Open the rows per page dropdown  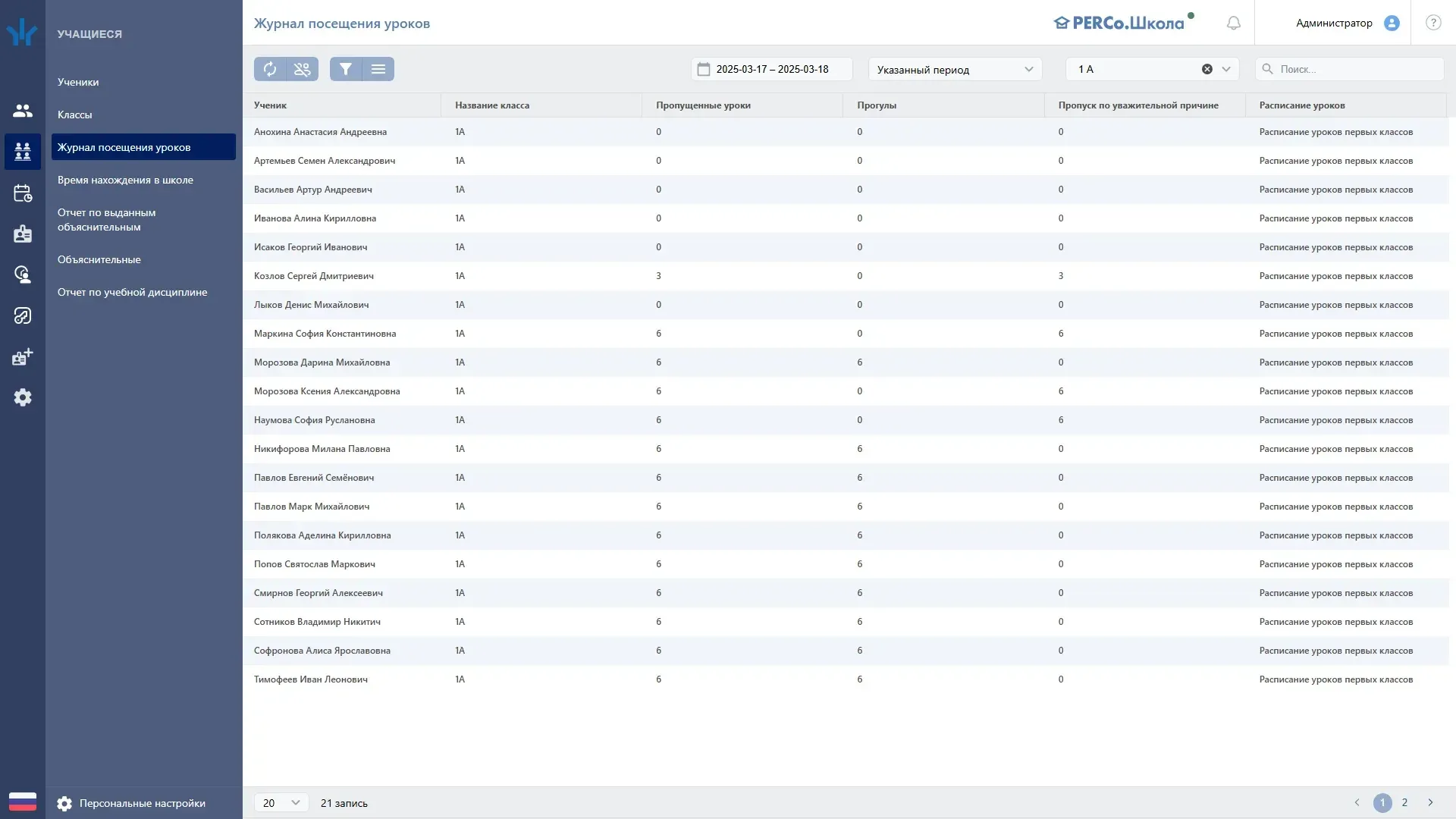281,802
